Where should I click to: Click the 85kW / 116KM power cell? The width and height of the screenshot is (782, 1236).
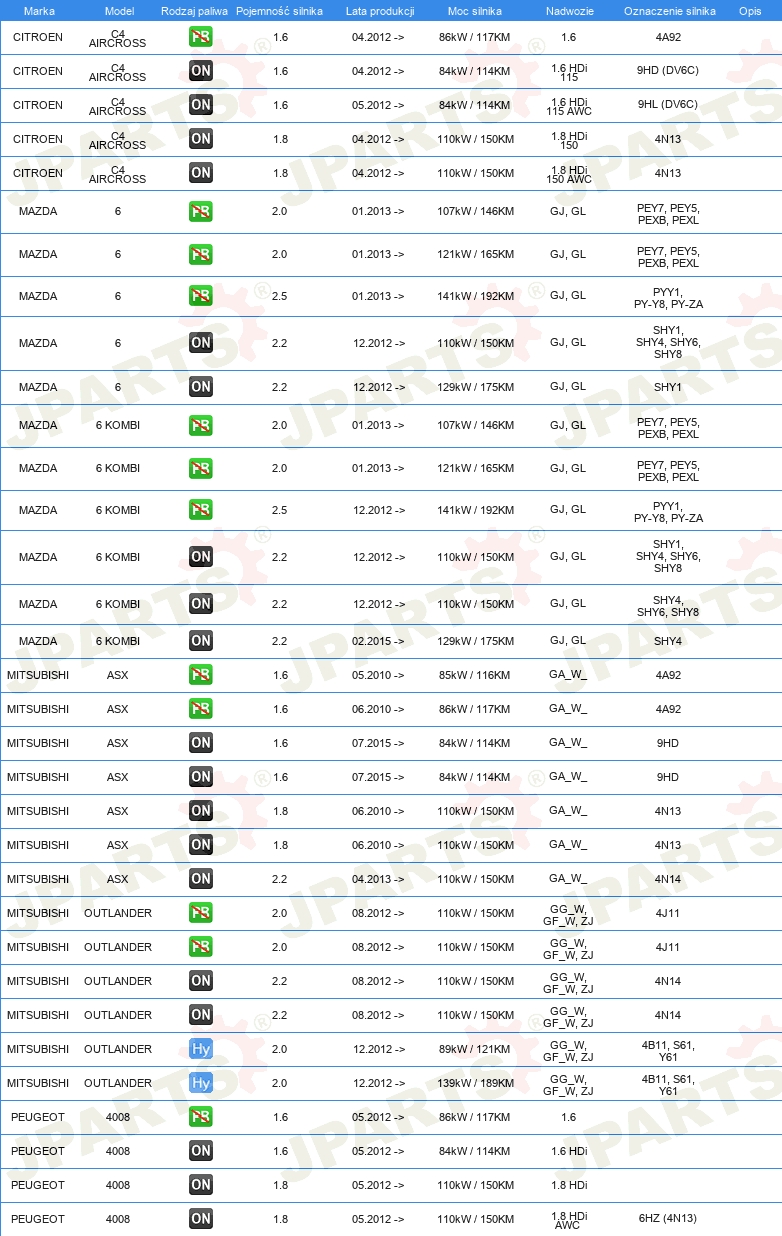475,675
